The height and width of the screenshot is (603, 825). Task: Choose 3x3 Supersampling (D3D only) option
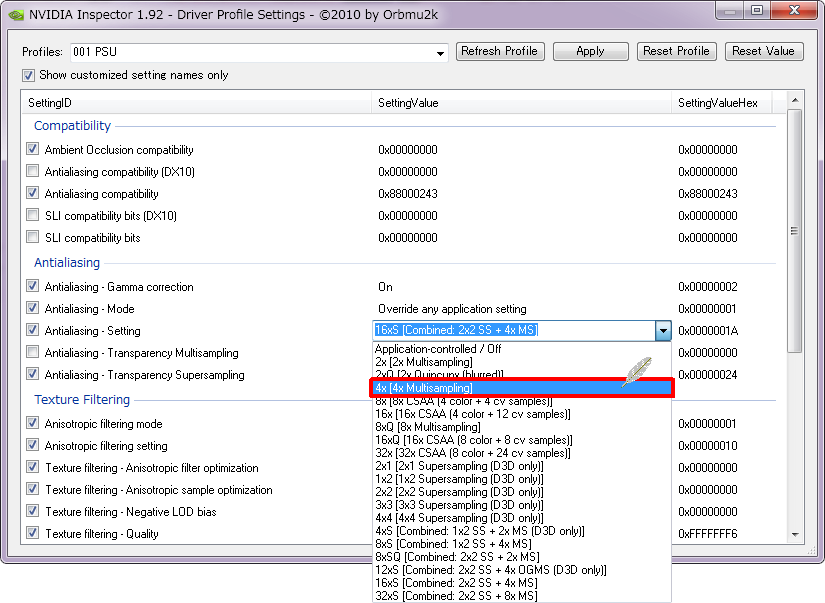coord(521,505)
